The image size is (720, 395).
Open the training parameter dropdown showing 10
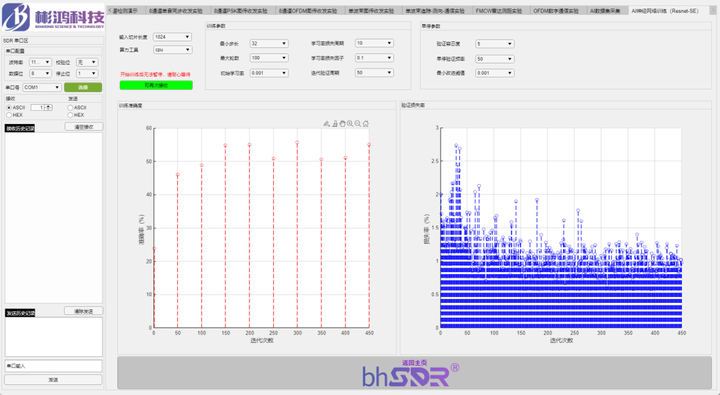coord(374,43)
